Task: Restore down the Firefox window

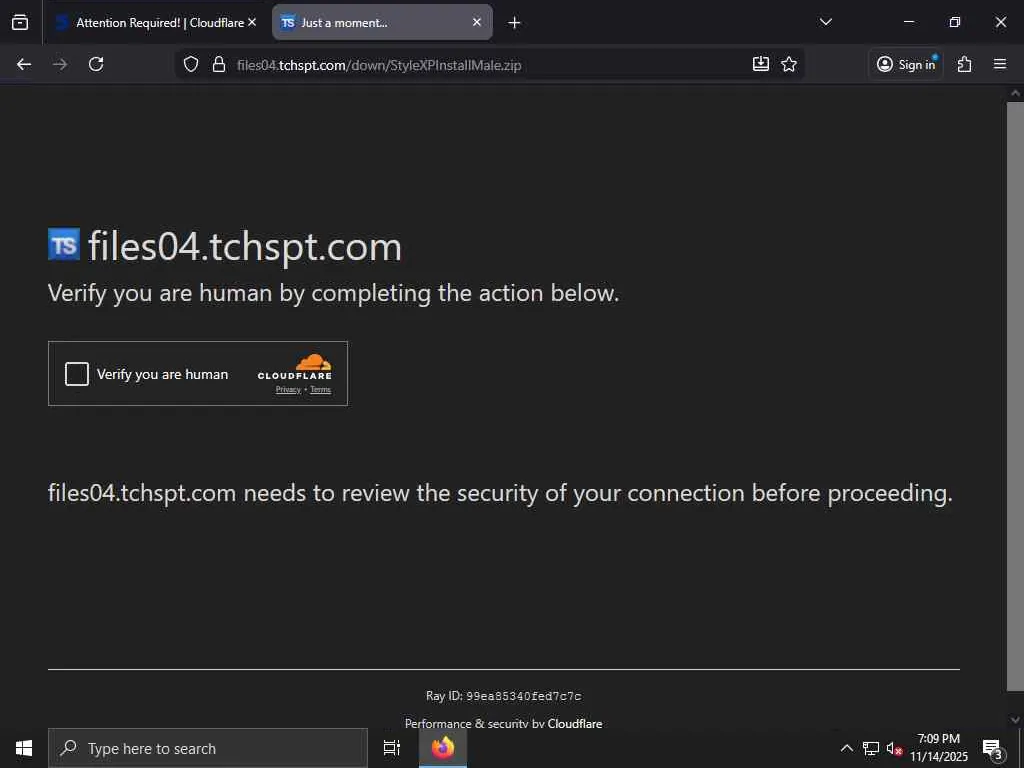Action: click(955, 22)
